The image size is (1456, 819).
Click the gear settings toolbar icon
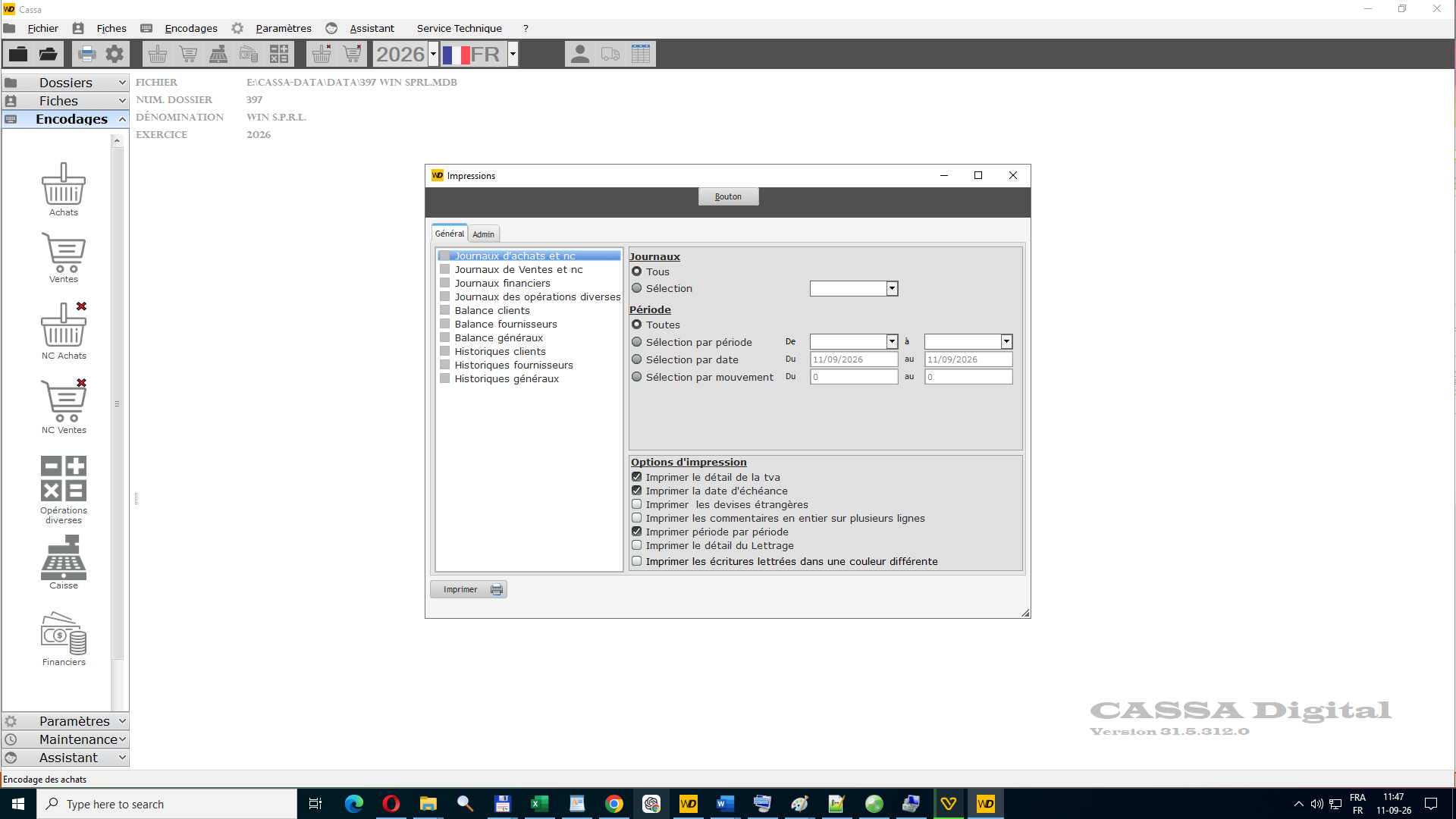[115, 54]
